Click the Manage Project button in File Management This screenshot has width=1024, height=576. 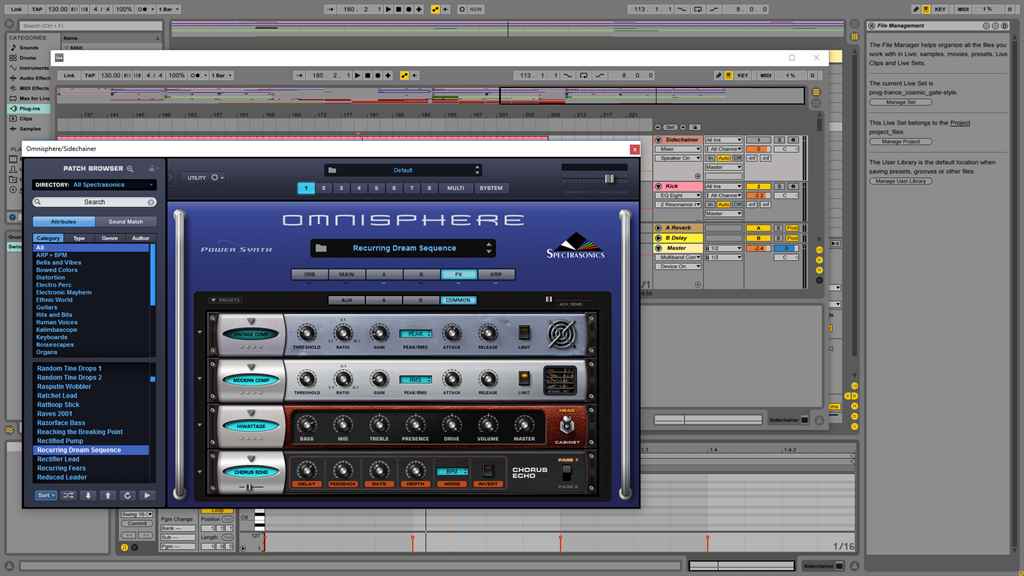901,142
